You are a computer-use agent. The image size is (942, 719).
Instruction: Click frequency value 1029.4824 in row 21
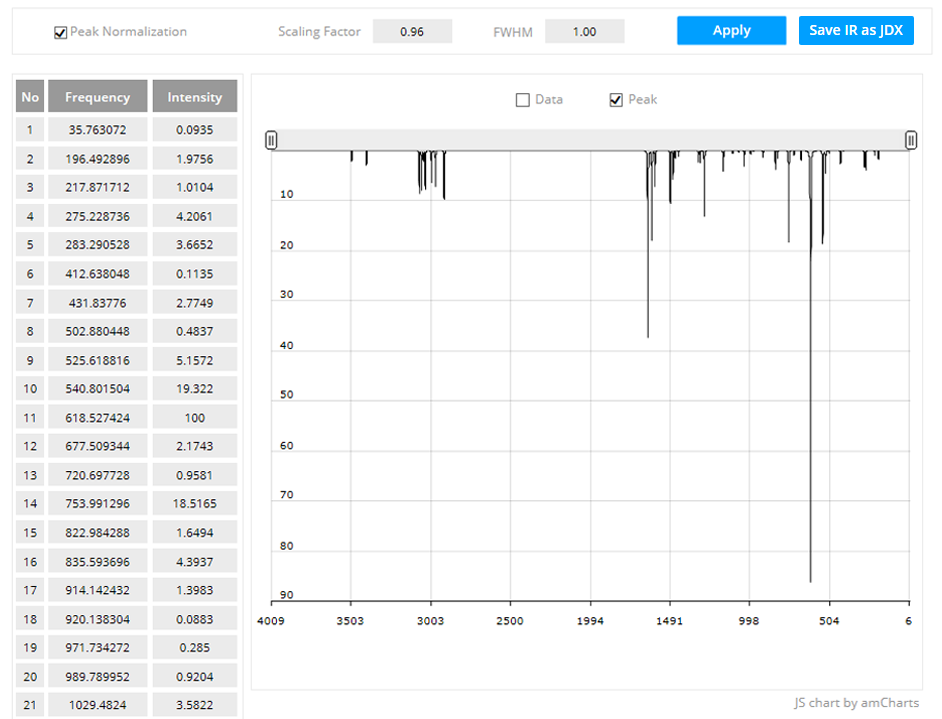97,705
